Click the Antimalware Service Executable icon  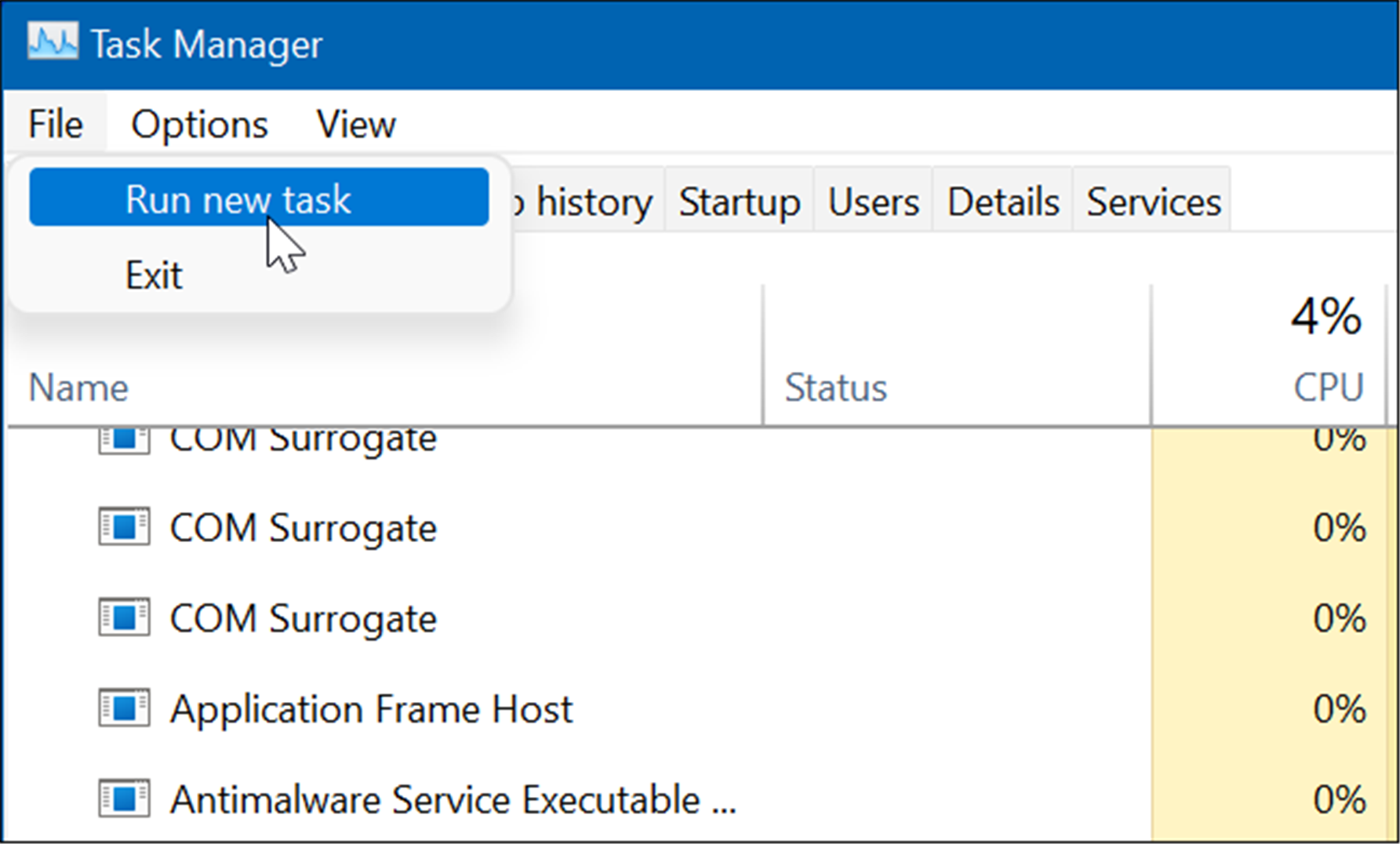(x=123, y=799)
